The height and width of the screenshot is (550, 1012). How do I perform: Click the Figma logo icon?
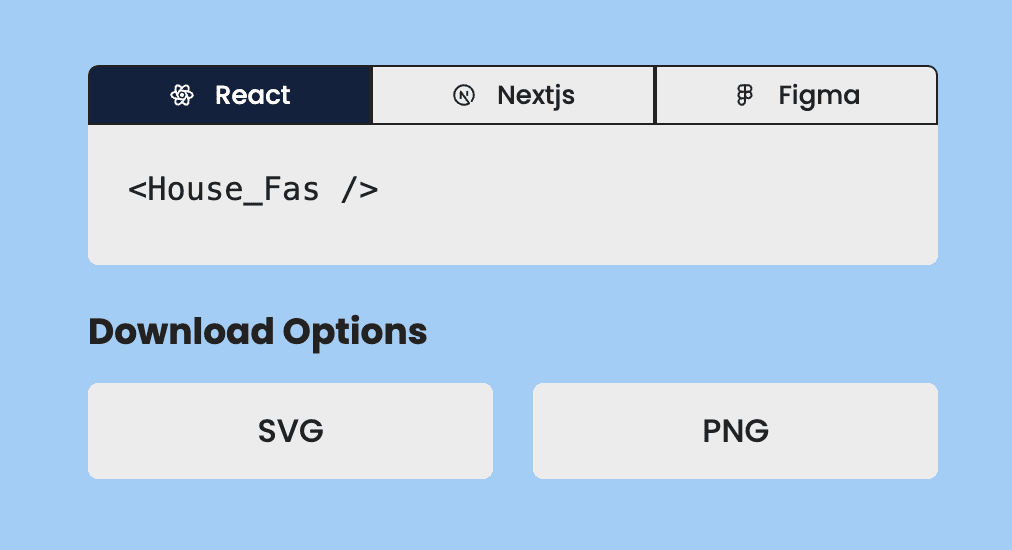coord(744,96)
